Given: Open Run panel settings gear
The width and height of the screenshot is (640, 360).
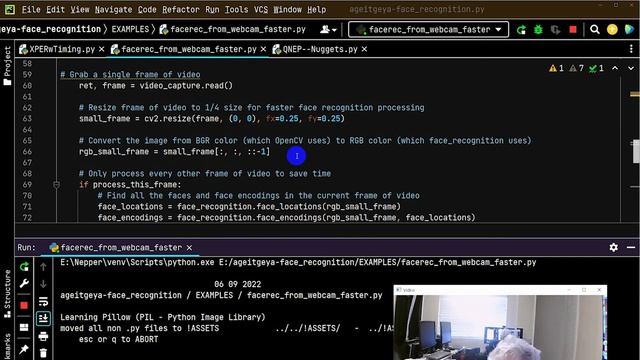Looking at the screenshot, I should tap(613, 247).
